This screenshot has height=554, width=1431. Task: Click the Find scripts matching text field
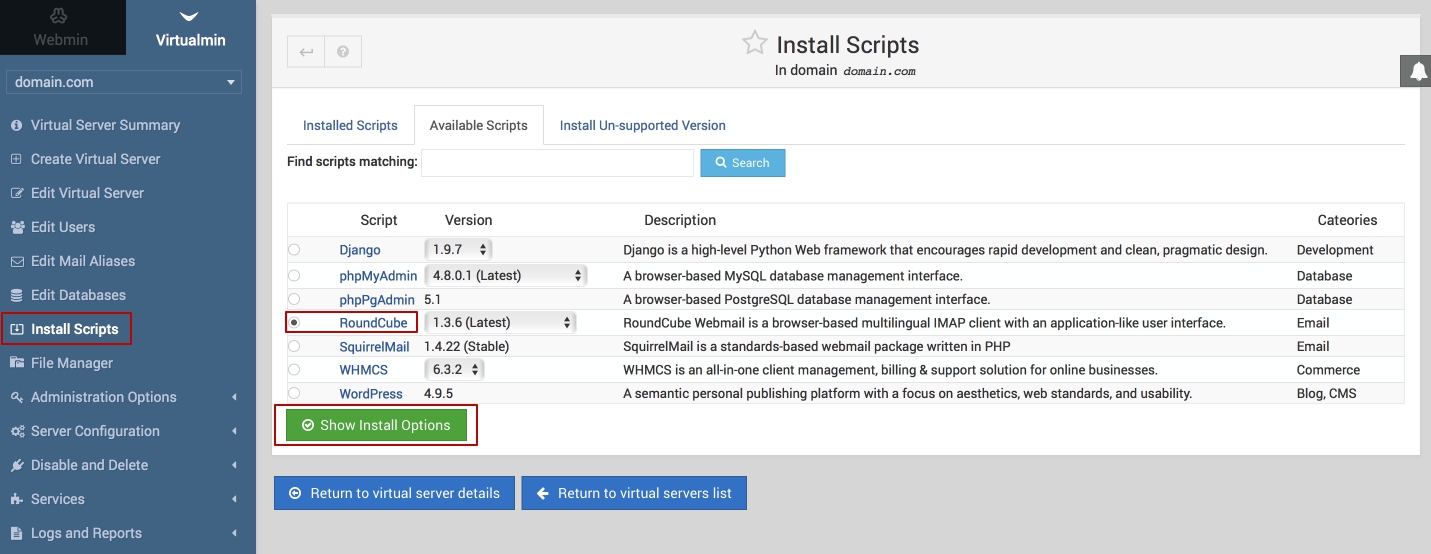pyautogui.click(x=557, y=163)
